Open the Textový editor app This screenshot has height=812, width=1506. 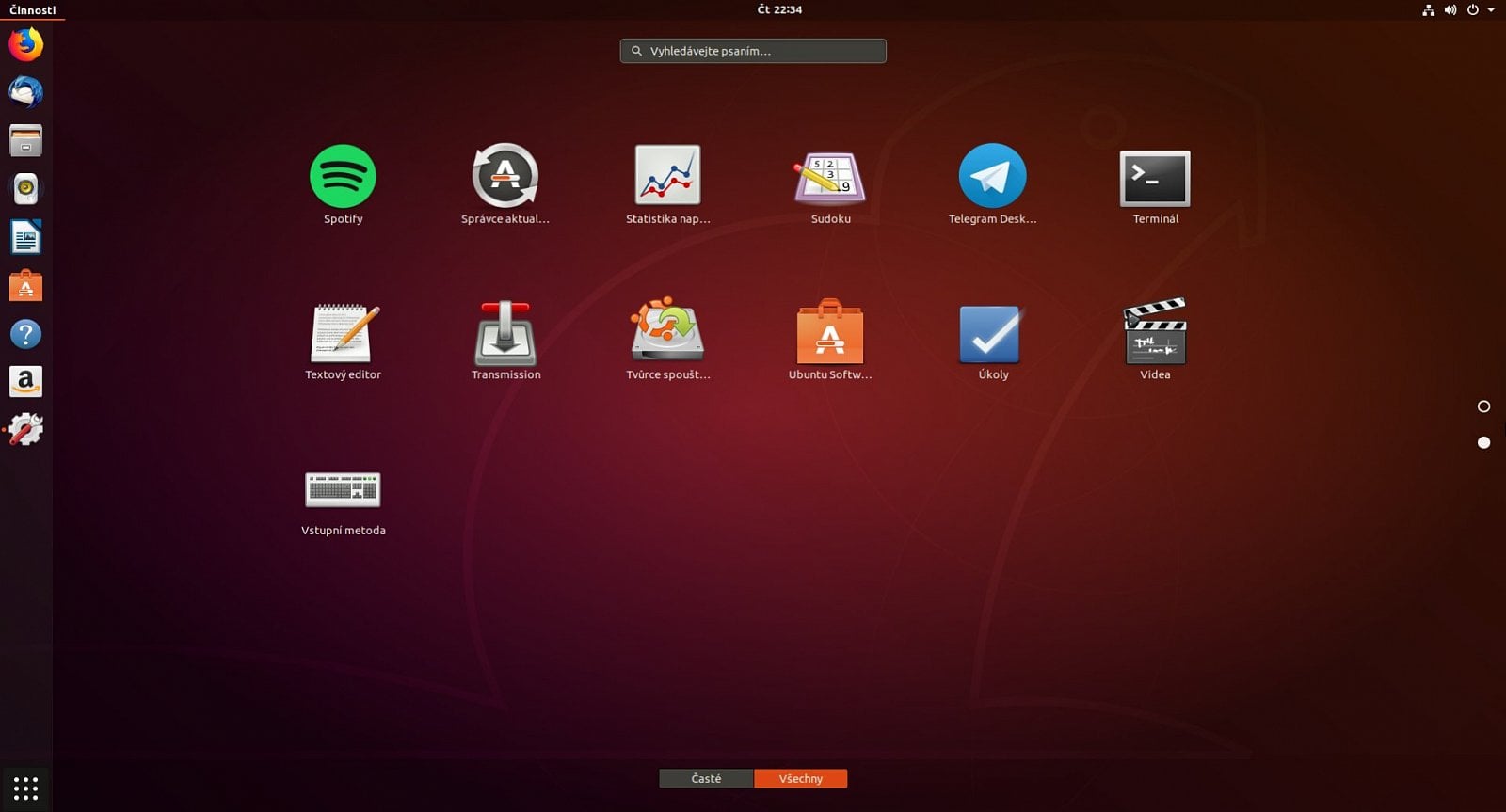coord(344,333)
